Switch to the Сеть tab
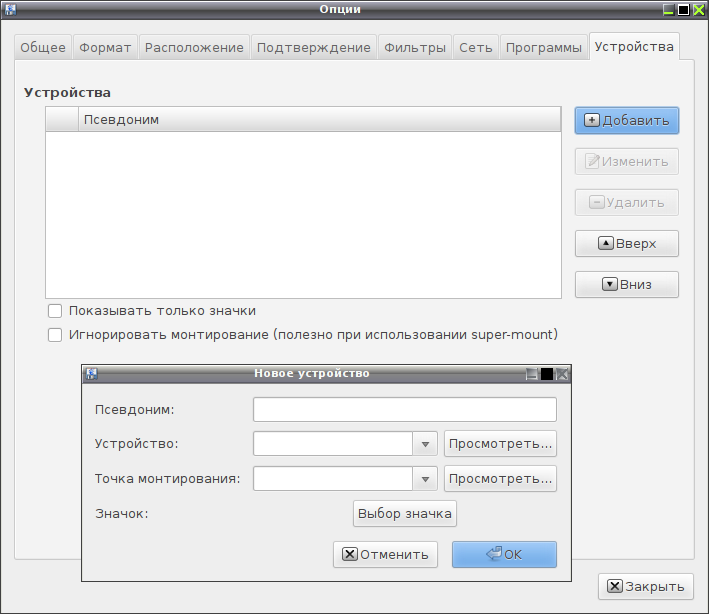The height and width of the screenshot is (614, 709). pyautogui.click(x=476, y=47)
